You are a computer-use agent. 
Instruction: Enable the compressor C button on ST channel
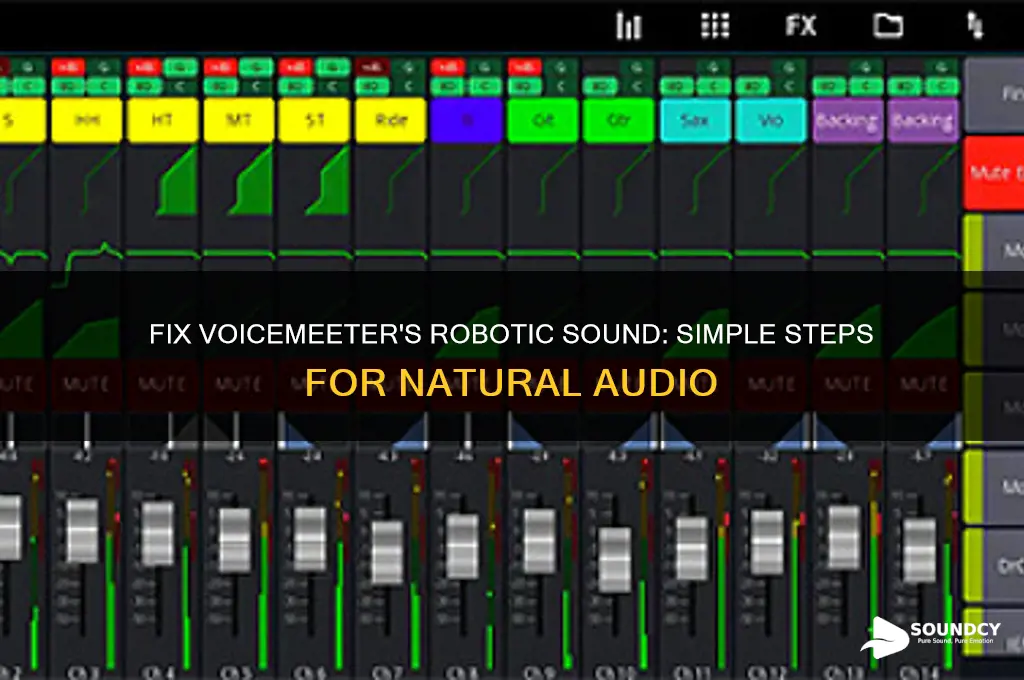(x=332, y=86)
